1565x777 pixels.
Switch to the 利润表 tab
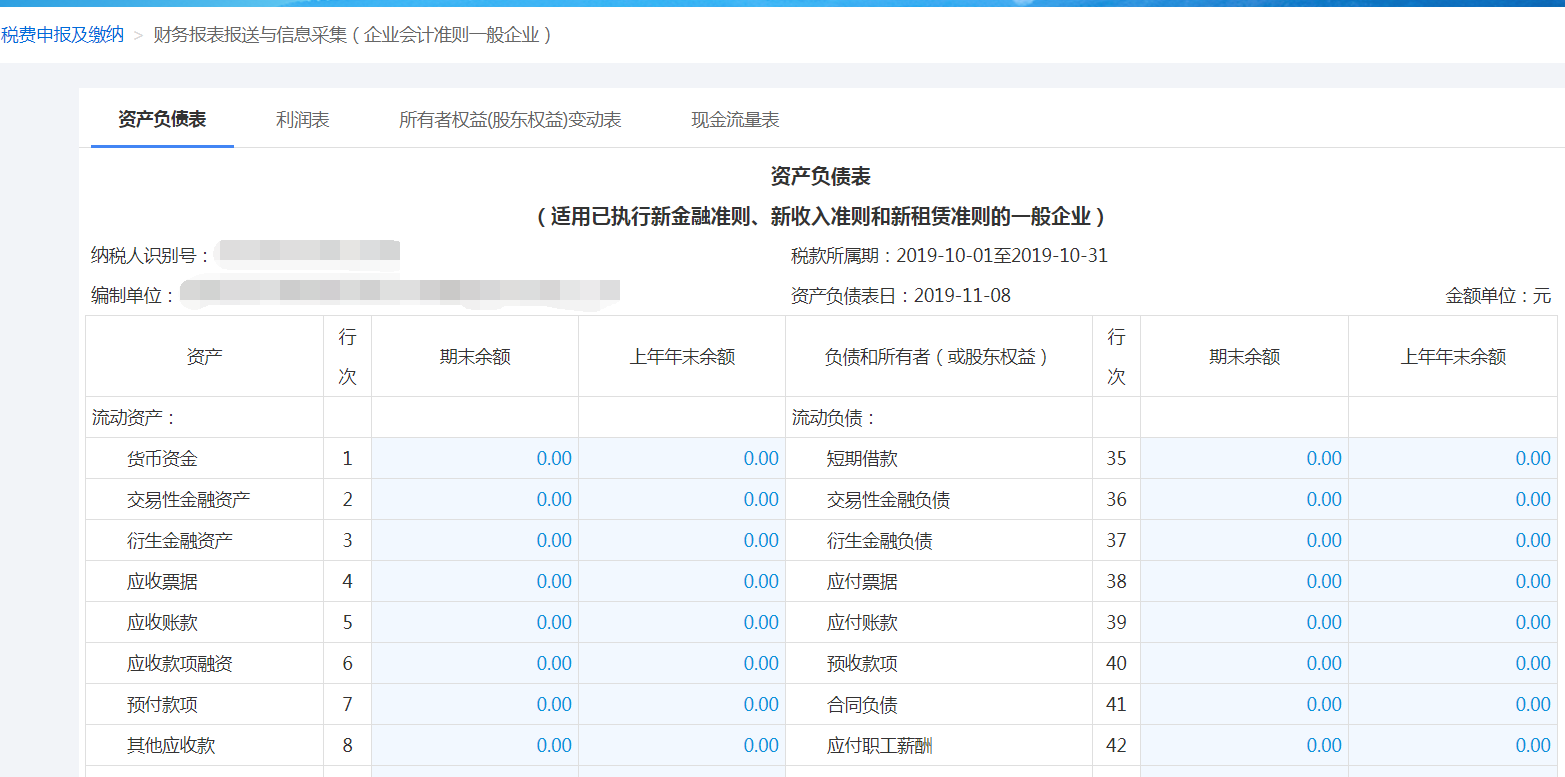tap(303, 120)
